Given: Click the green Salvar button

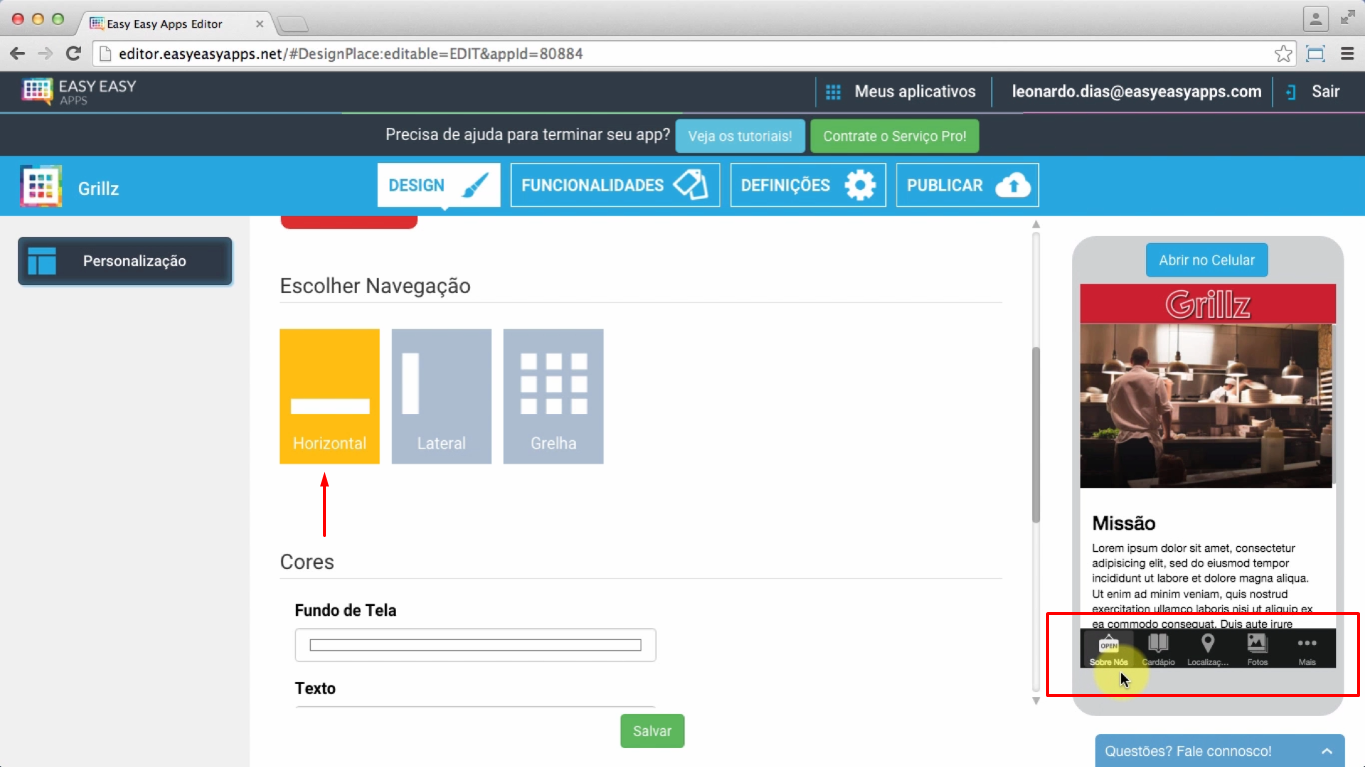Looking at the screenshot, I should pos(652,731).
